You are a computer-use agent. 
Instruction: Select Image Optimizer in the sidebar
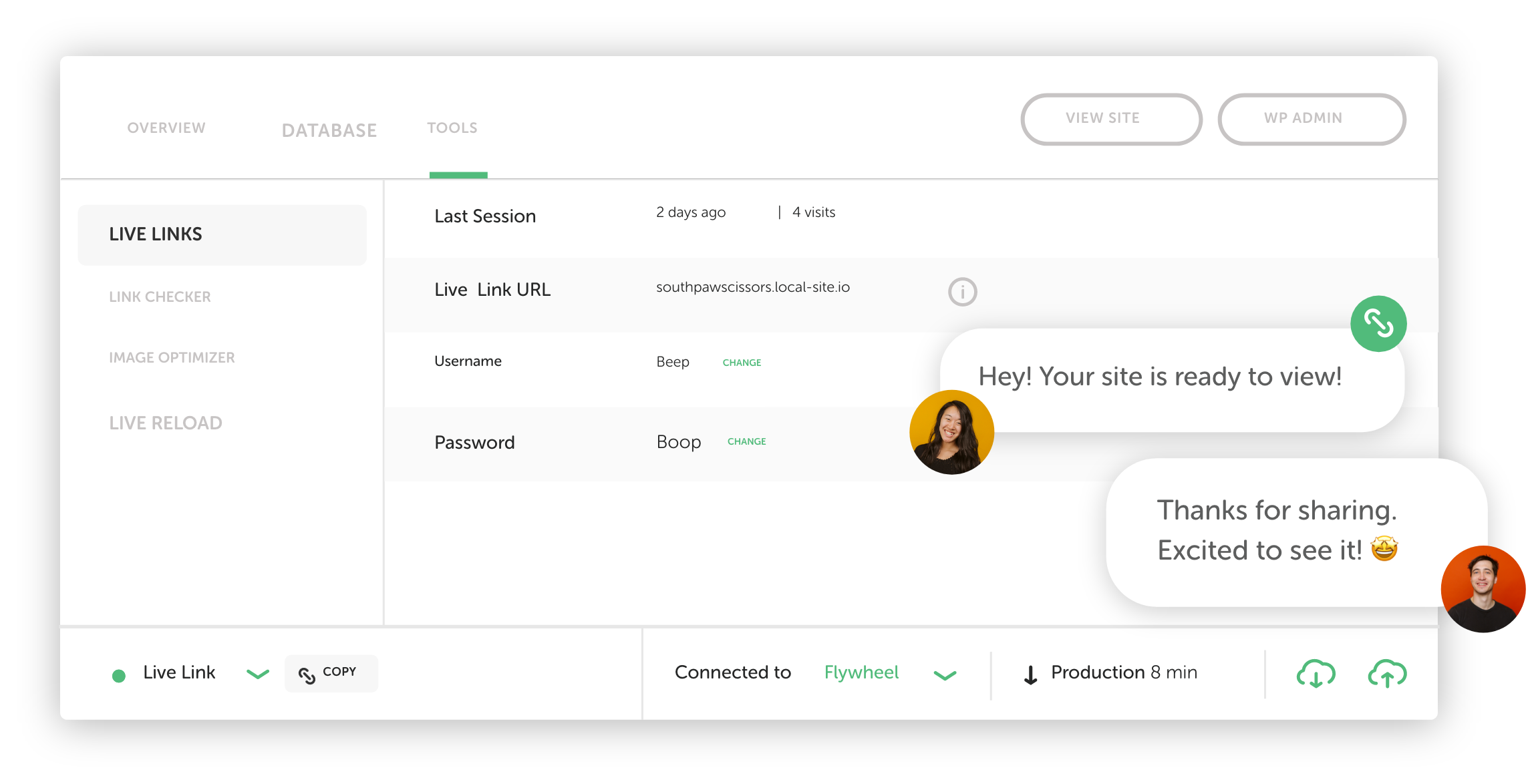(x=172, y=357)
